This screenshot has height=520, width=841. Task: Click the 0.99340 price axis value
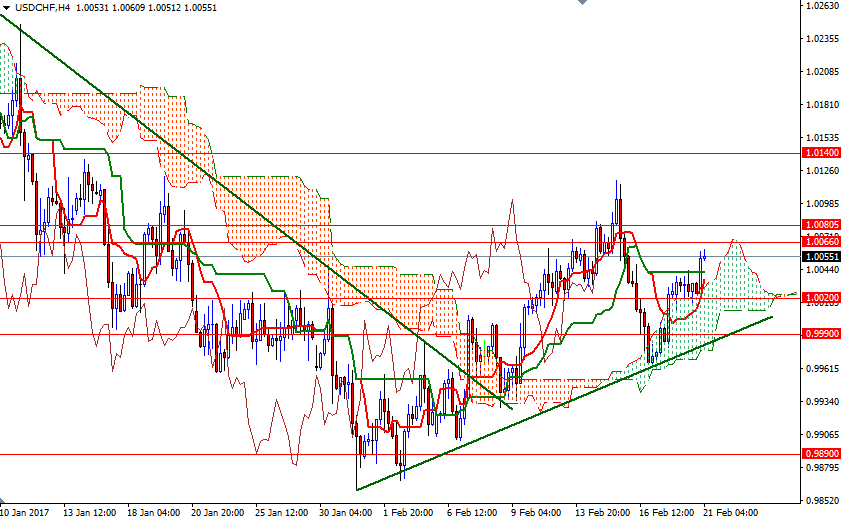[822, 402]
